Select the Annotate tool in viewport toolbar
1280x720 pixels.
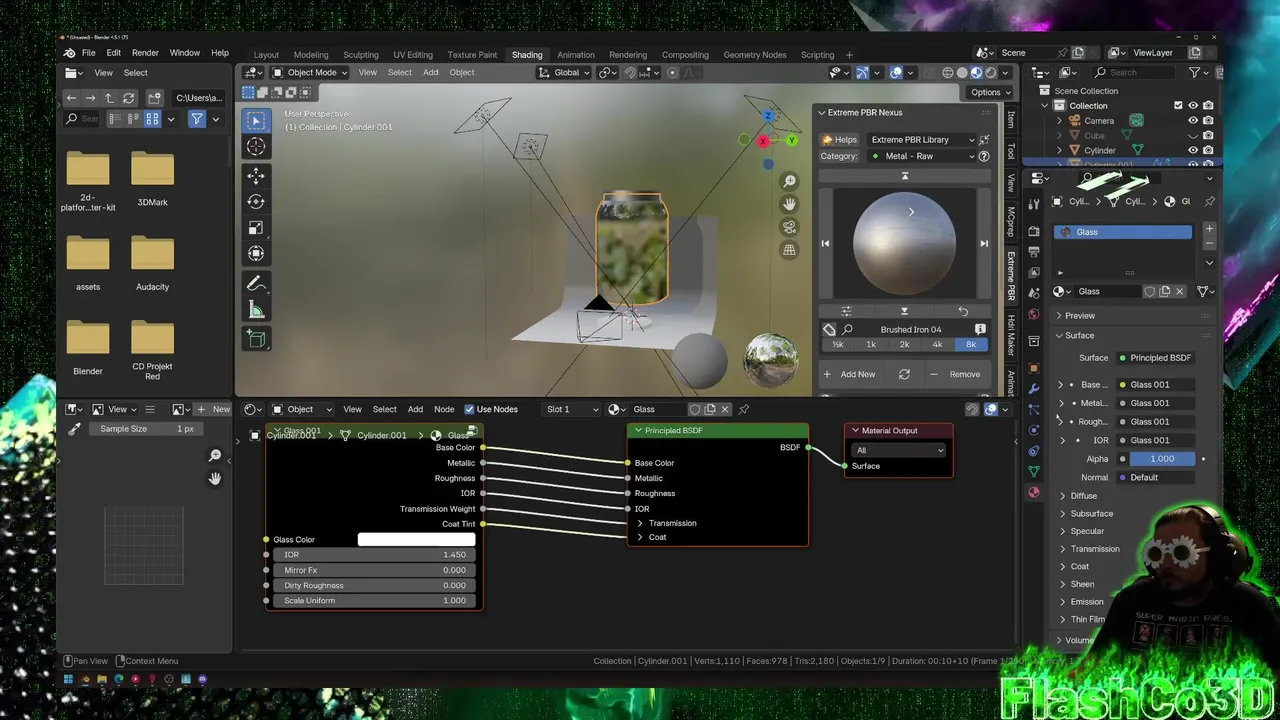point(256,284)
